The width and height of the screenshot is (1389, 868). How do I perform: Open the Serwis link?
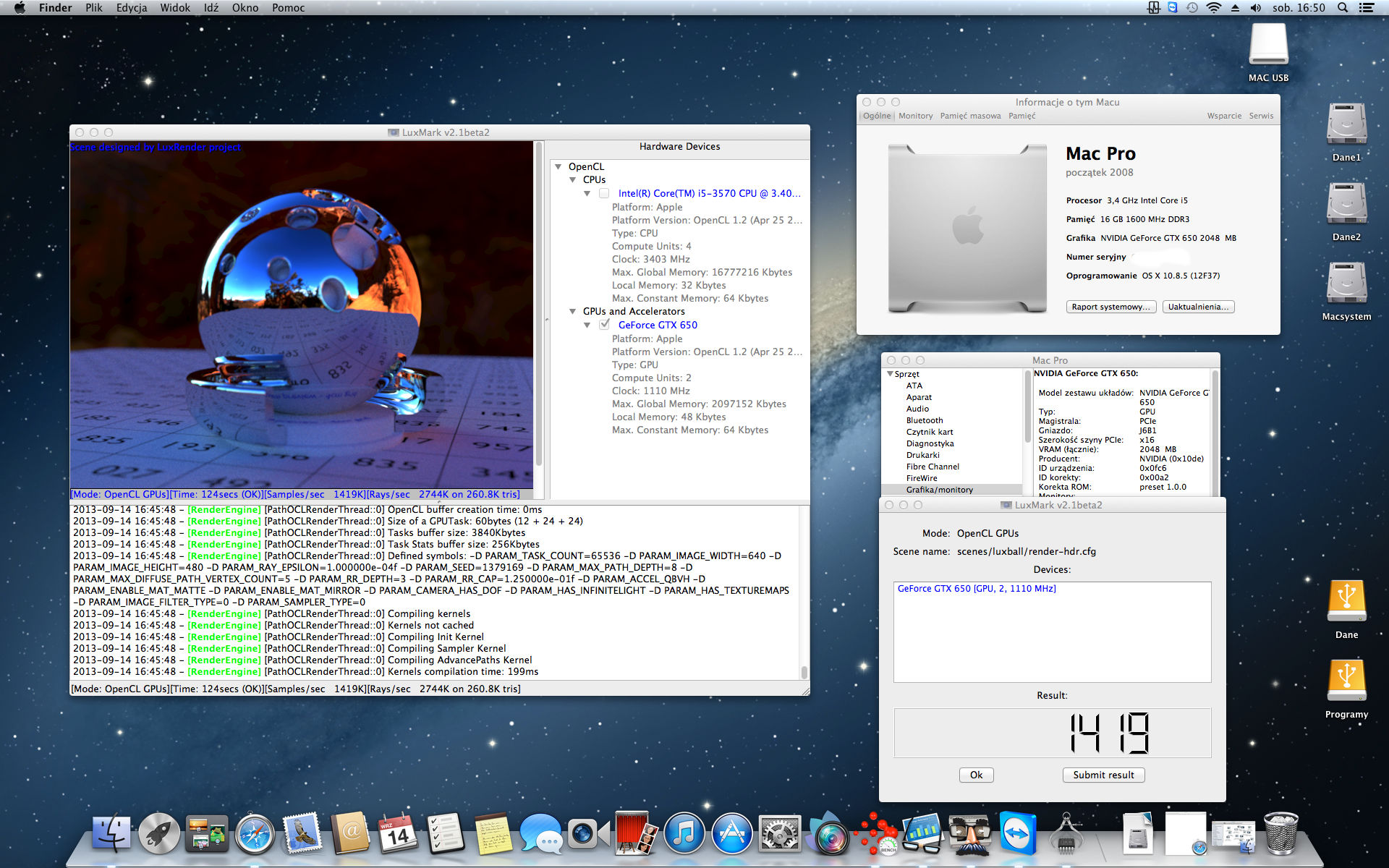coord(1261,116)
